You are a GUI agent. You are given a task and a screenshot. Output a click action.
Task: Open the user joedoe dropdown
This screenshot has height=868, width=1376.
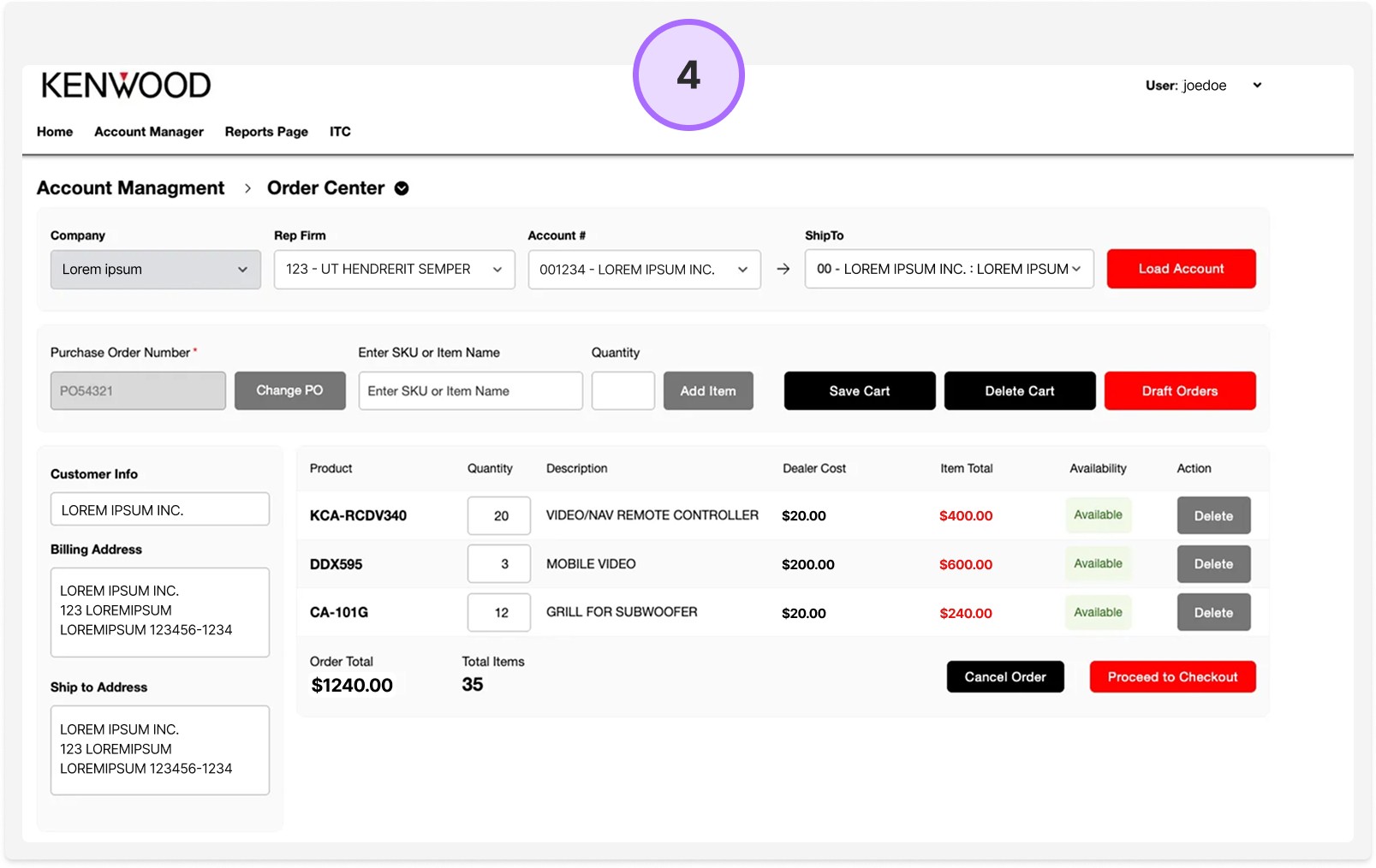pos(1256,85)
